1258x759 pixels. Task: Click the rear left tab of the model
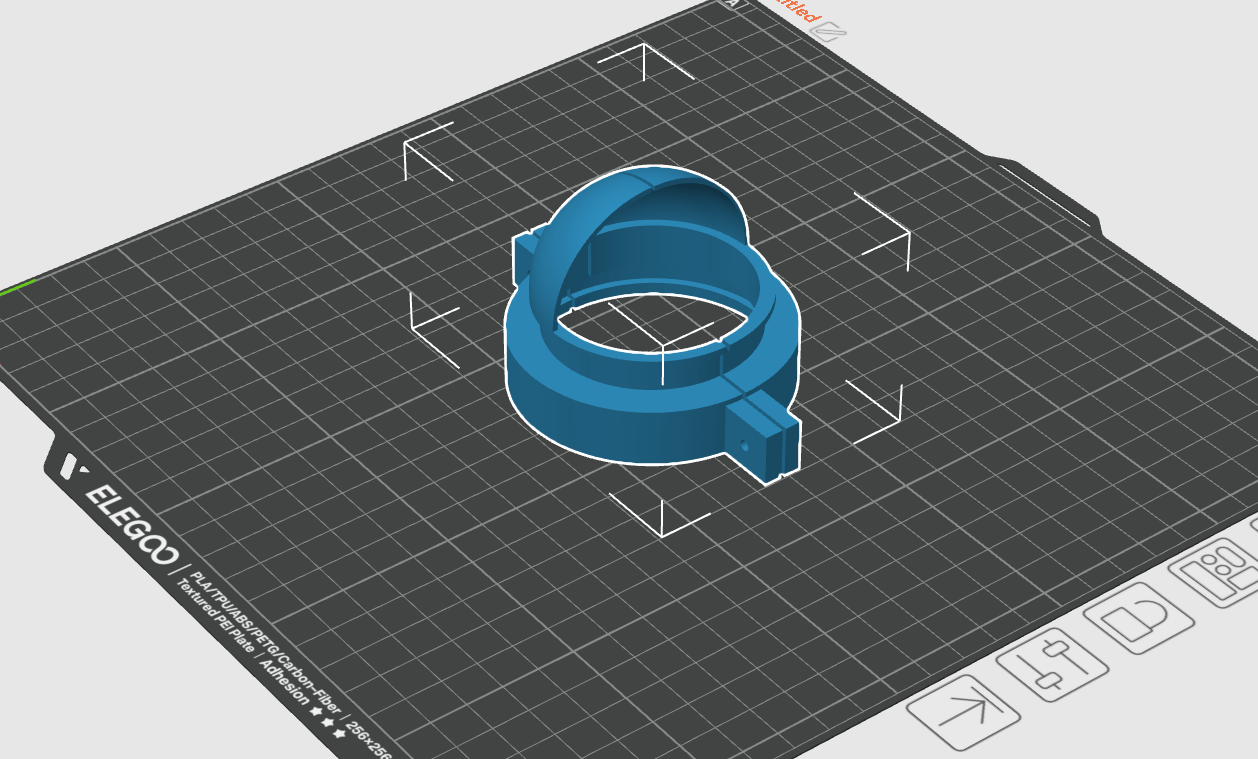coord(523,258)
